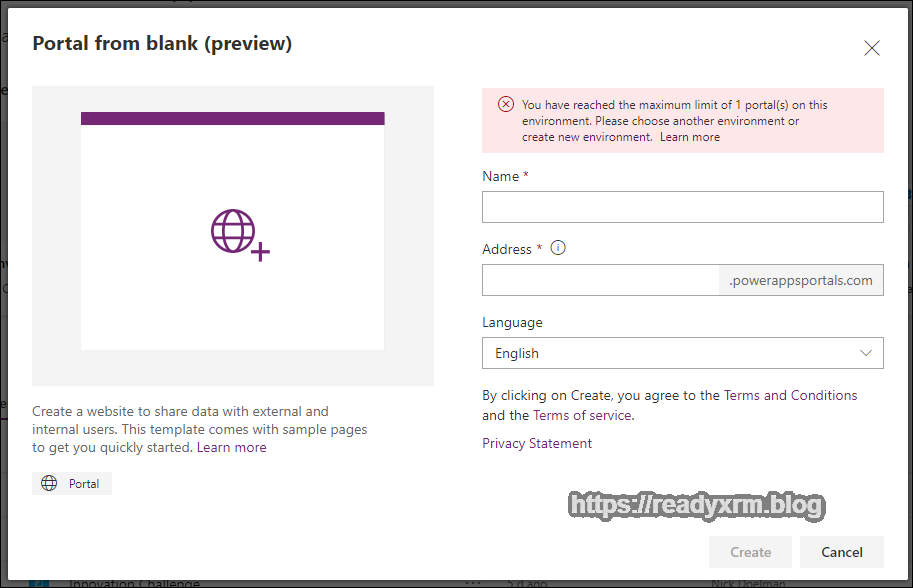
Task: Click the chevron on the English language selector
Action: tap(866, 353)
